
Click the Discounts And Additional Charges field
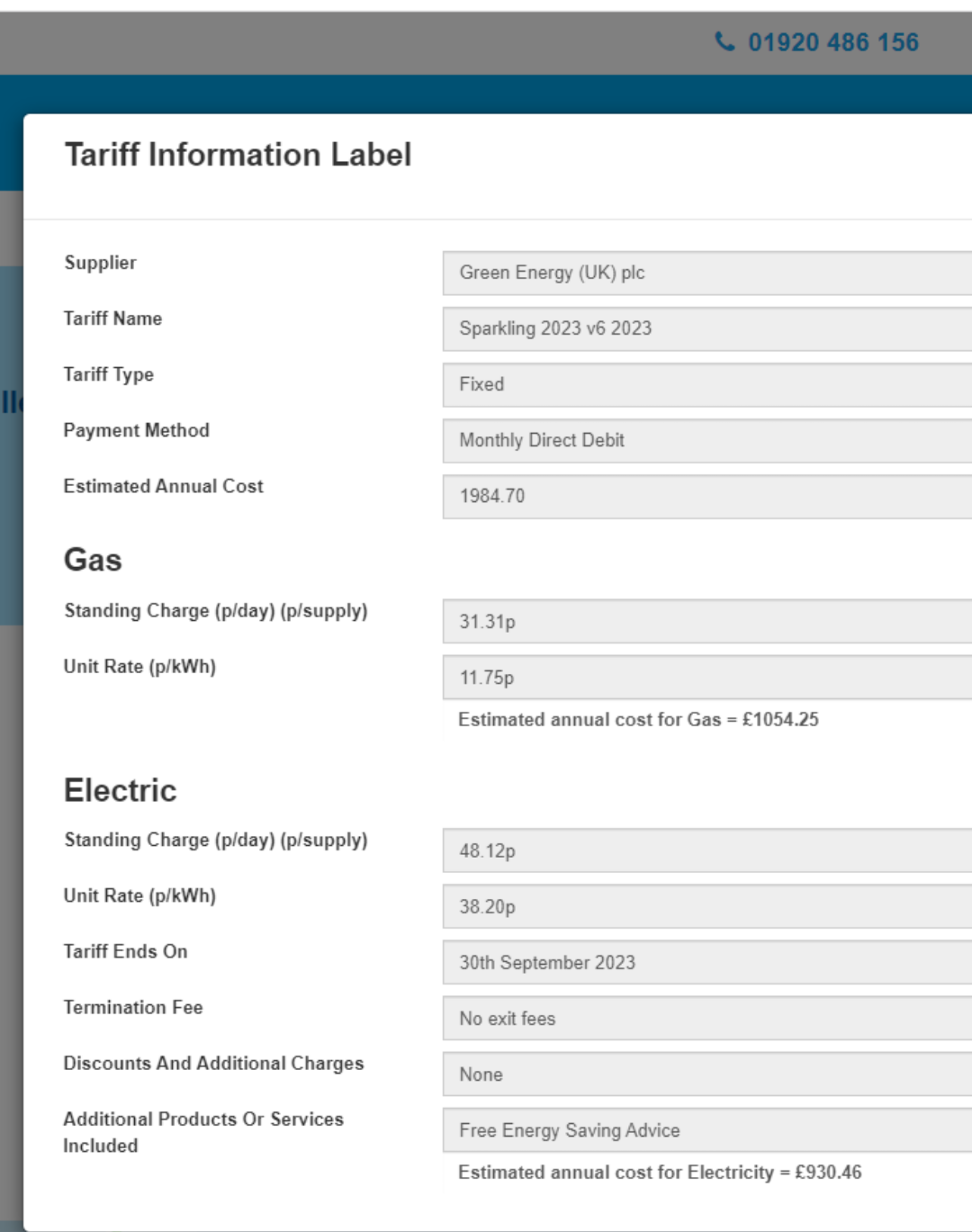[x=706, y=1074]
